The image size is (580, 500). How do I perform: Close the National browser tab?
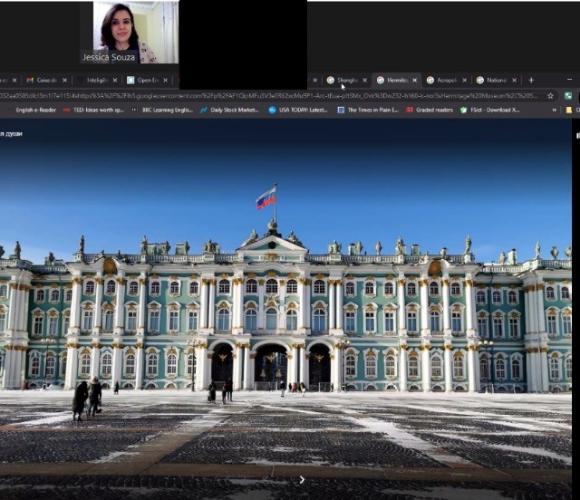pos(514,80)
